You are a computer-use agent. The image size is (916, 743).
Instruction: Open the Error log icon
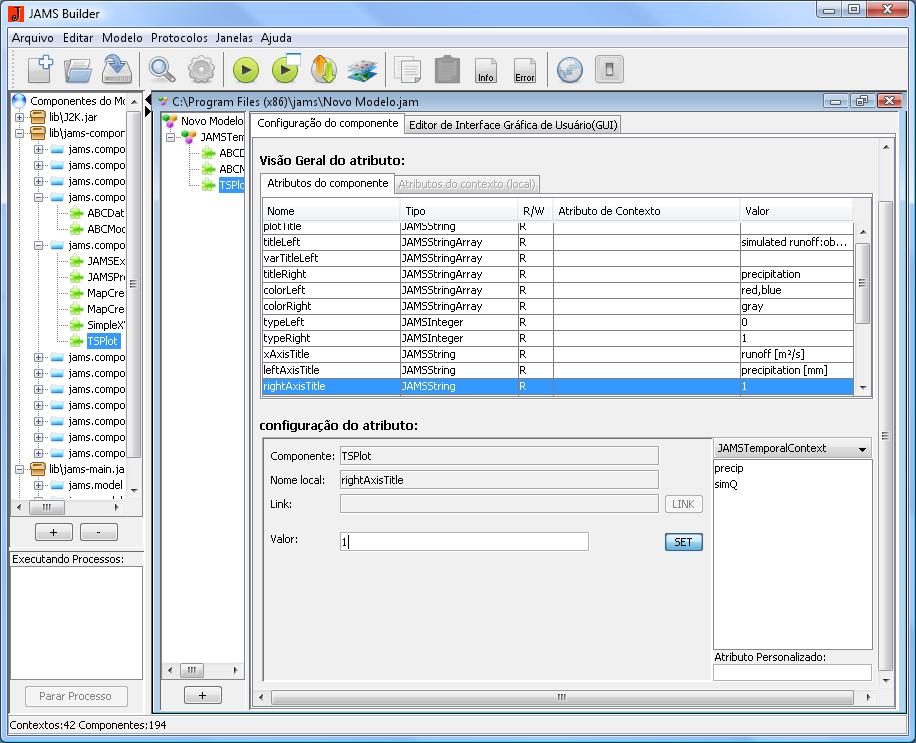click(524, 69)
